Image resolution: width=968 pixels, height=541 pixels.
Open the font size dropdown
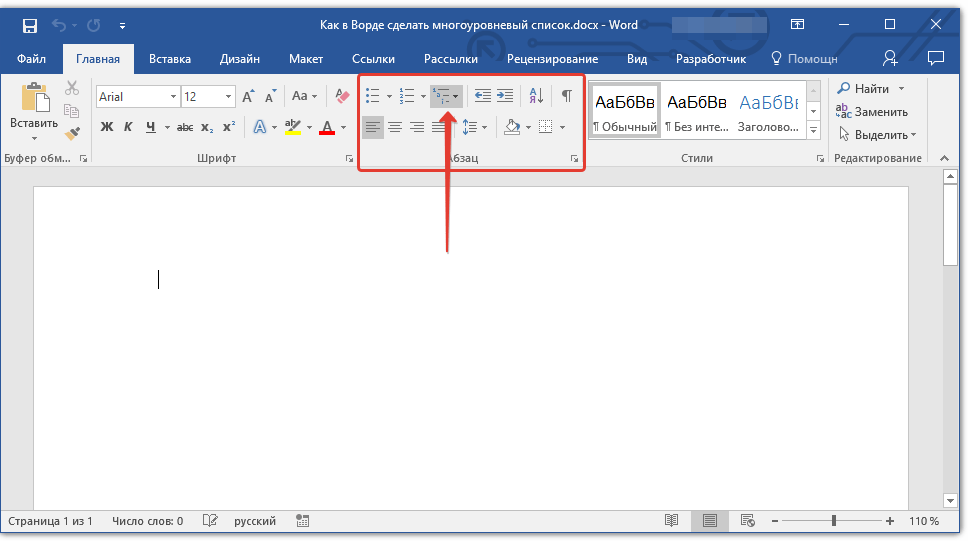pos(229,97)
